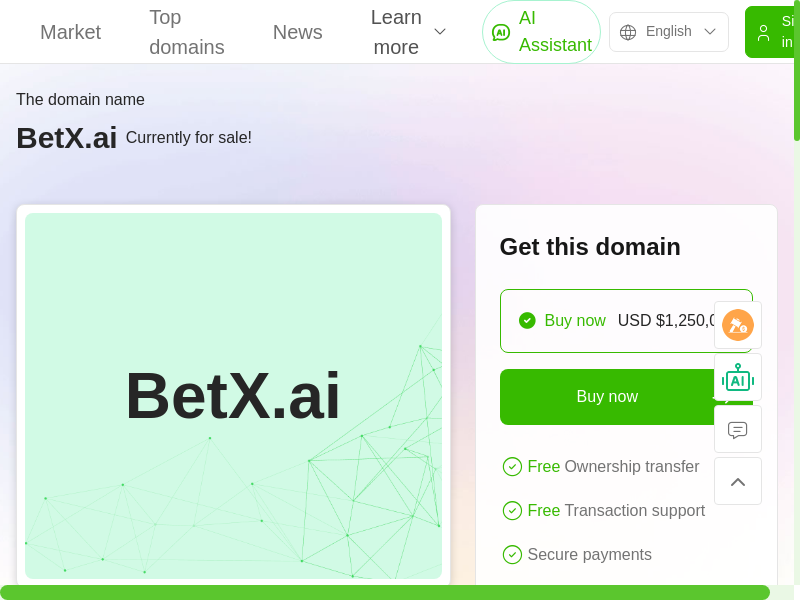The height and width of the screenshot is (600, 800).
Task: Click the scroll-to-top arrow button
Action: pyautogui.click(x=738, y=482)
